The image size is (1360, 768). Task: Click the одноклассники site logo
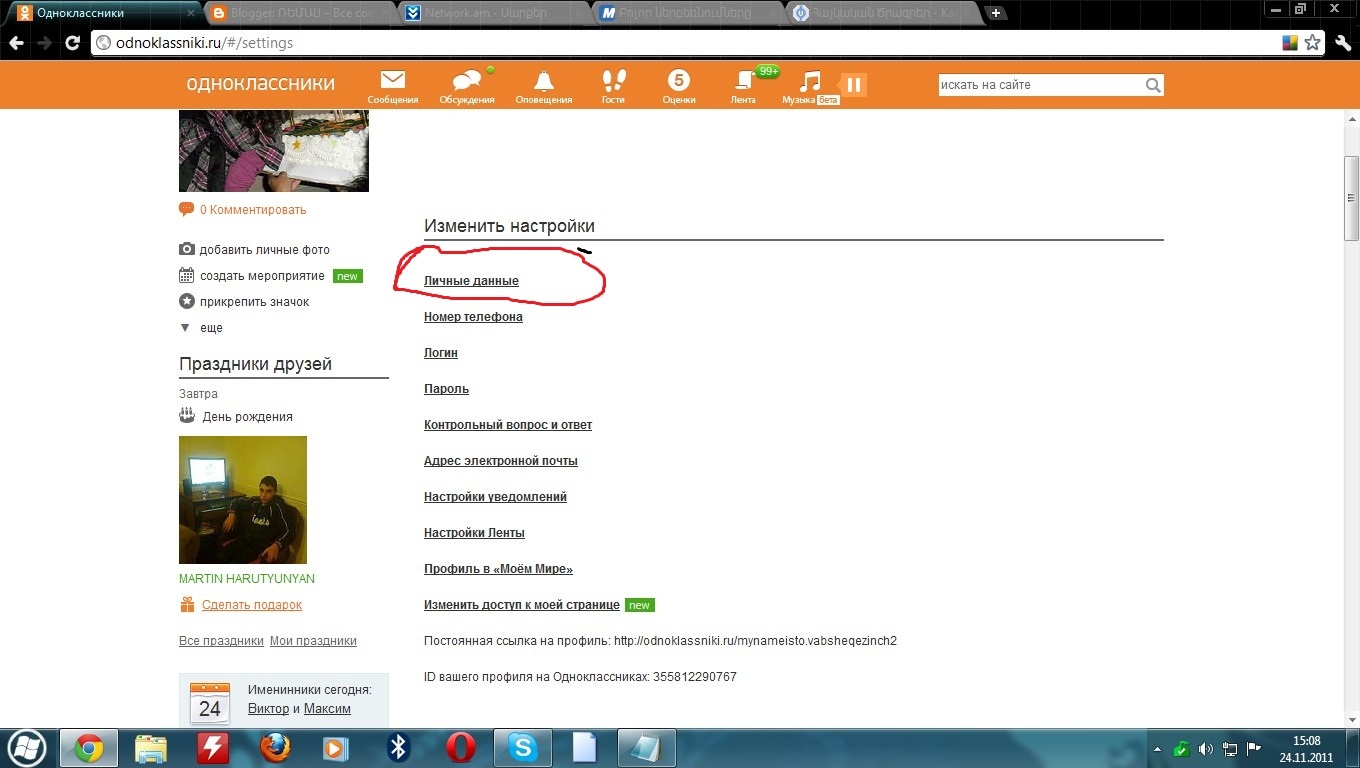(260, 84)
